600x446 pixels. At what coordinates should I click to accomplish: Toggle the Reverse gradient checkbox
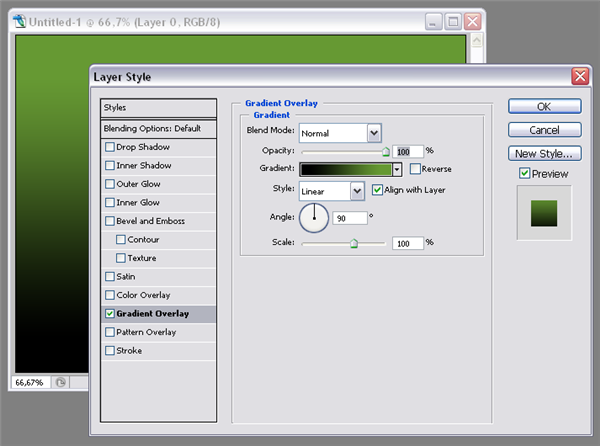click(x=415, y=169)
